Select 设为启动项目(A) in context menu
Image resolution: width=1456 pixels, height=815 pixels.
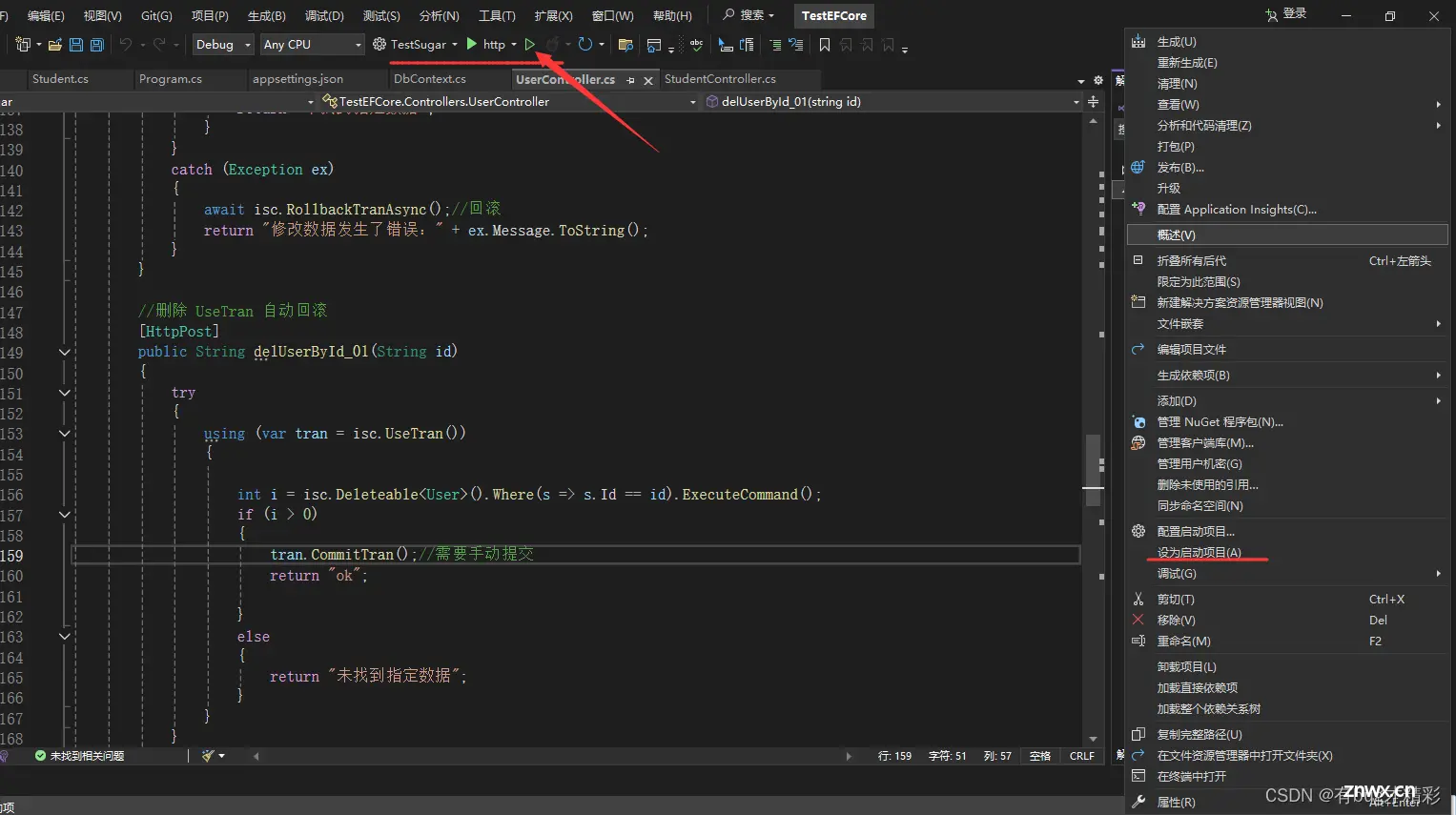pos(1200,553)
